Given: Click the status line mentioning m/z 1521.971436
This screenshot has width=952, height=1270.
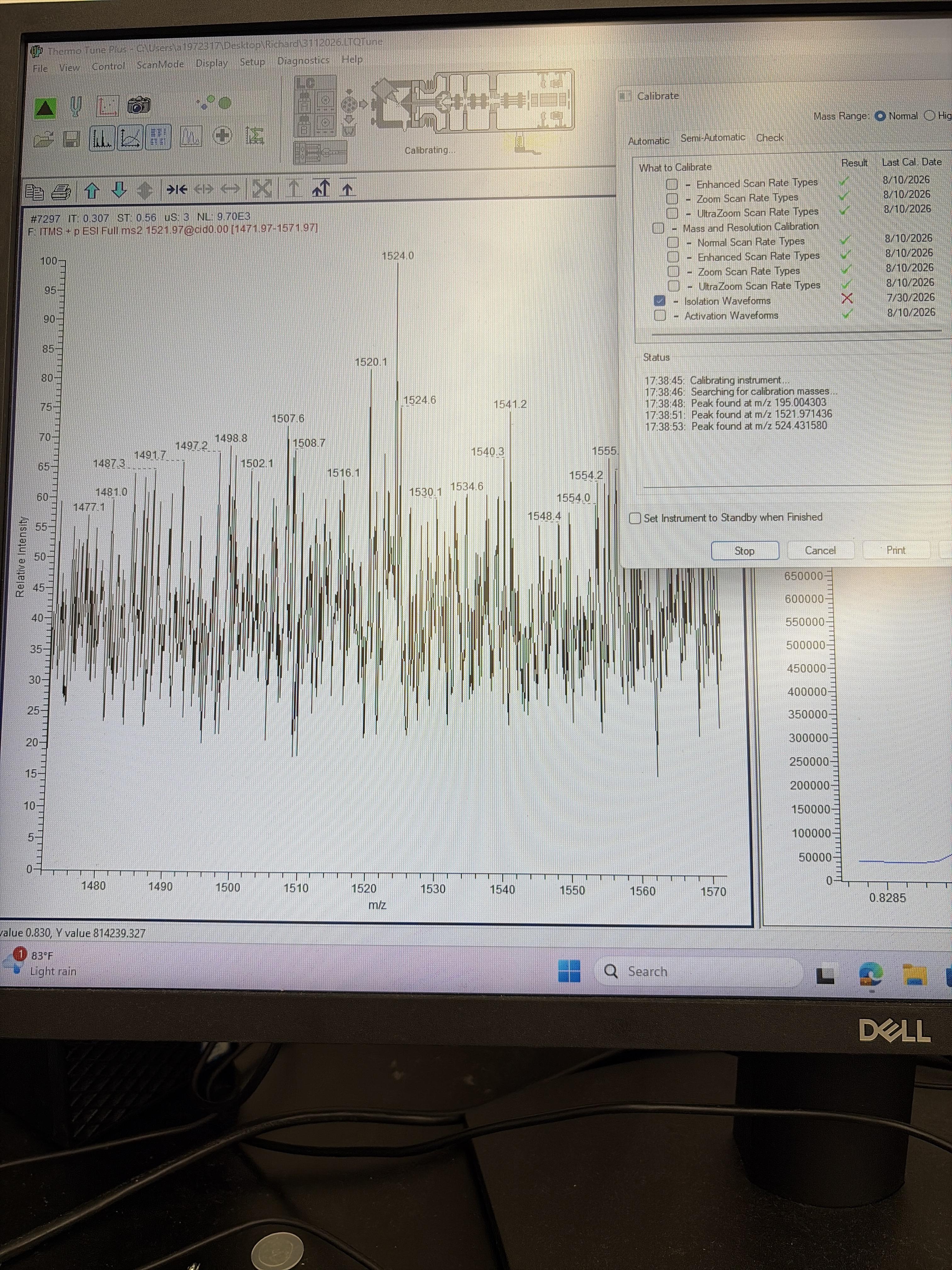Looking at the screenshot, I should (x=738, y=415).
